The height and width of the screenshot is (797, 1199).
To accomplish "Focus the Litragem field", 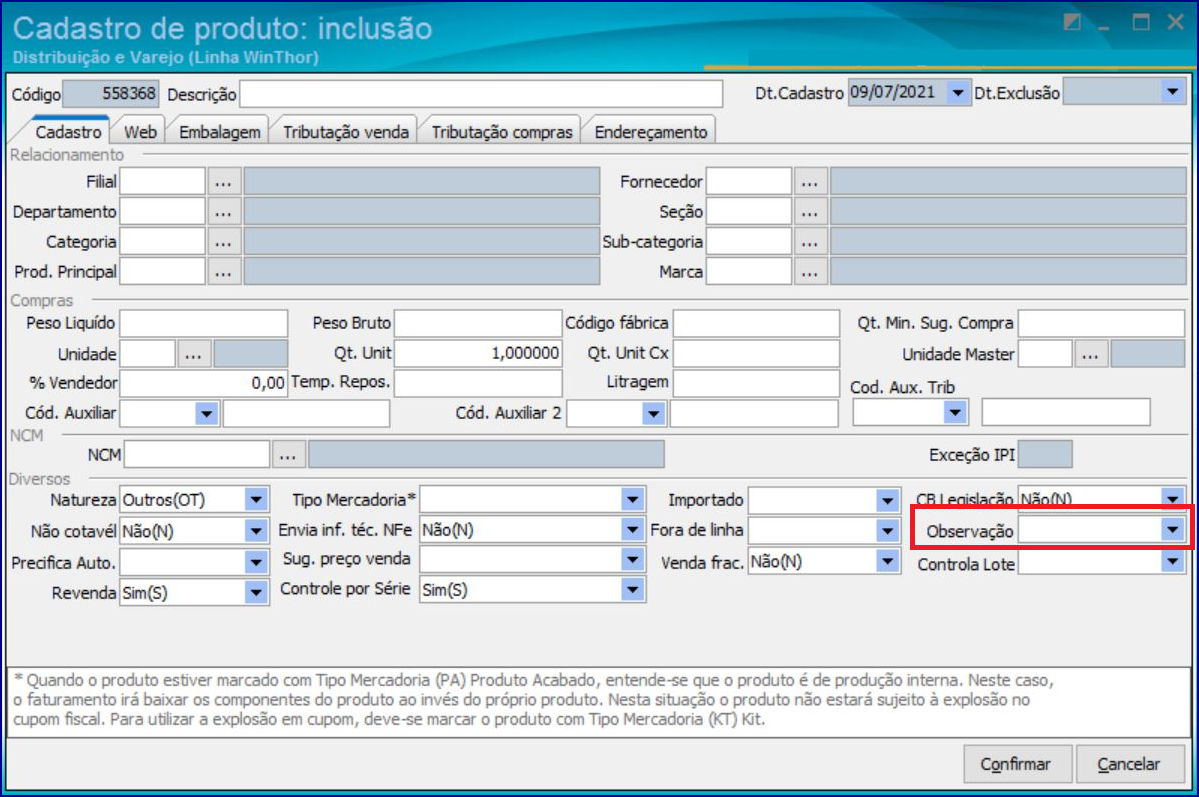I will (756, 383).
